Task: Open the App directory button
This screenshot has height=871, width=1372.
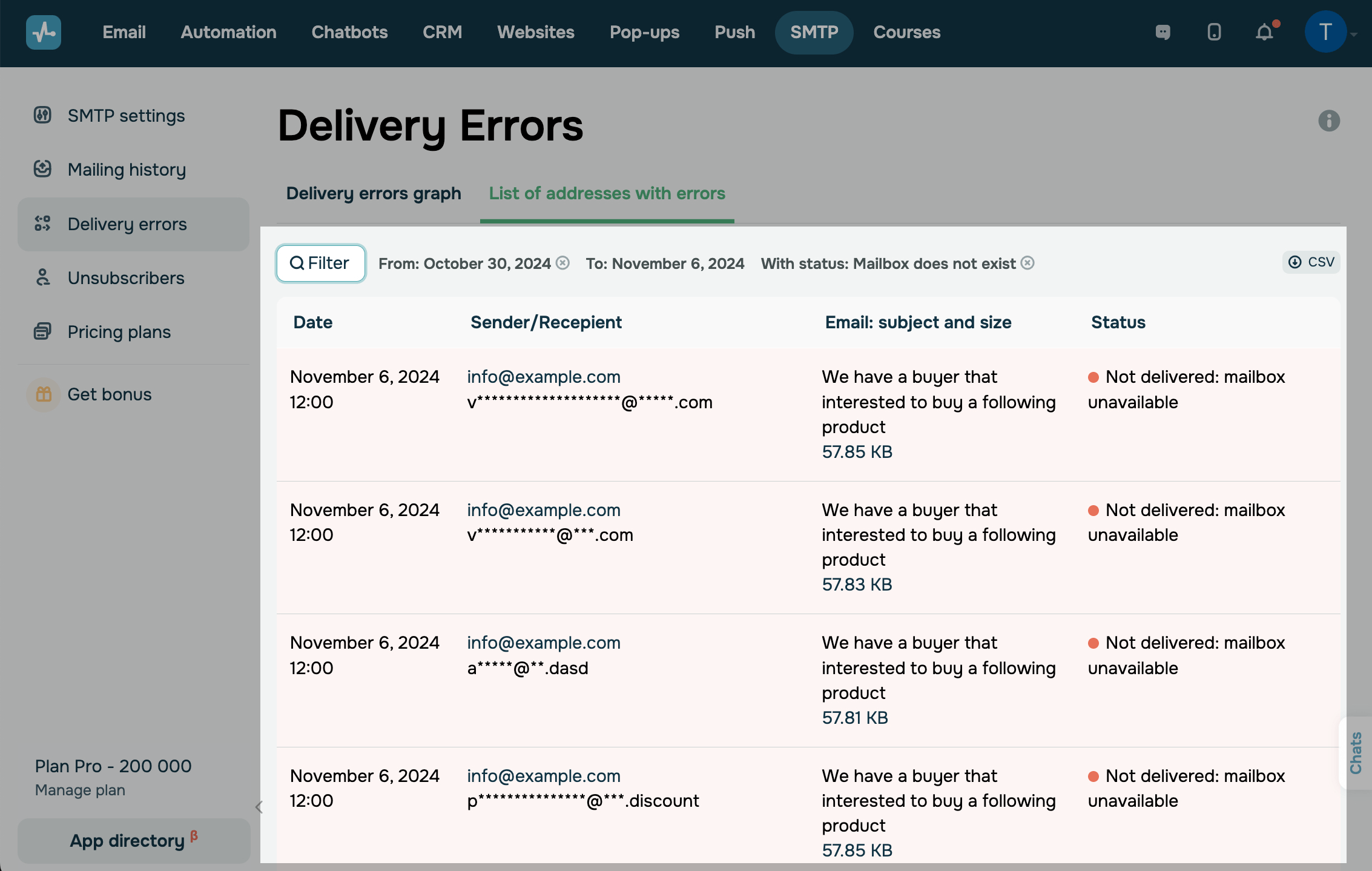Action: (x=134, y=841)
